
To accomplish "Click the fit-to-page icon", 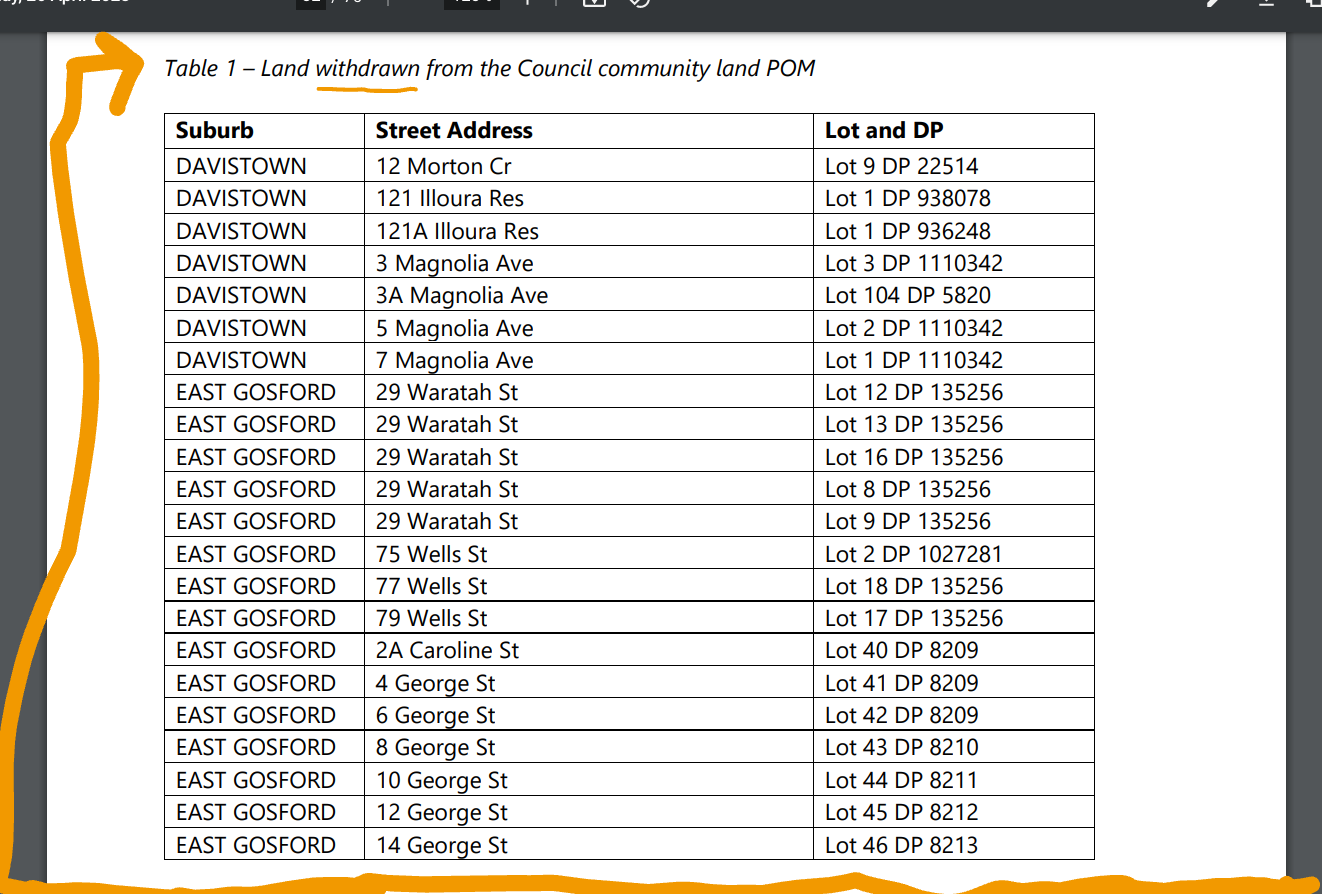I will tap(593, 4).
